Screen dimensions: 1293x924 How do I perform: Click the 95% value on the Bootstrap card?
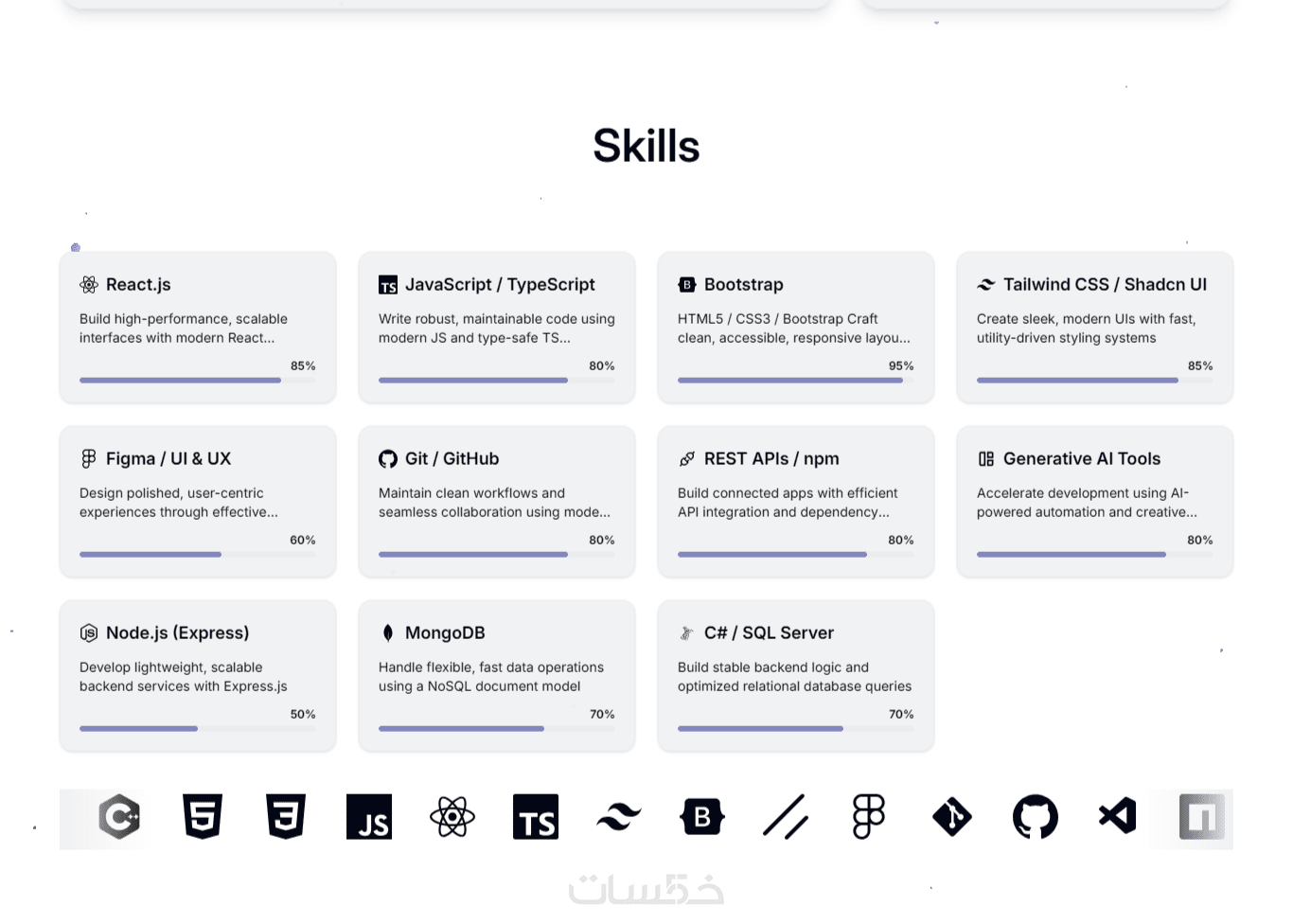[x=901, y=365]
